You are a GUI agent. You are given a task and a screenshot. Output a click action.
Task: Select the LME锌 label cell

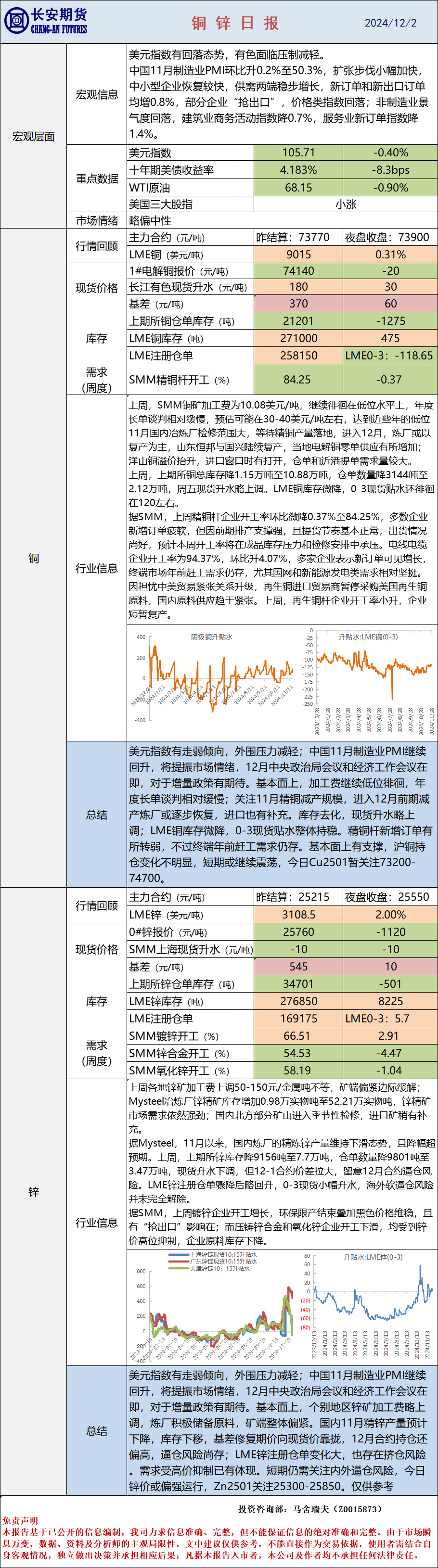point(190,914)
